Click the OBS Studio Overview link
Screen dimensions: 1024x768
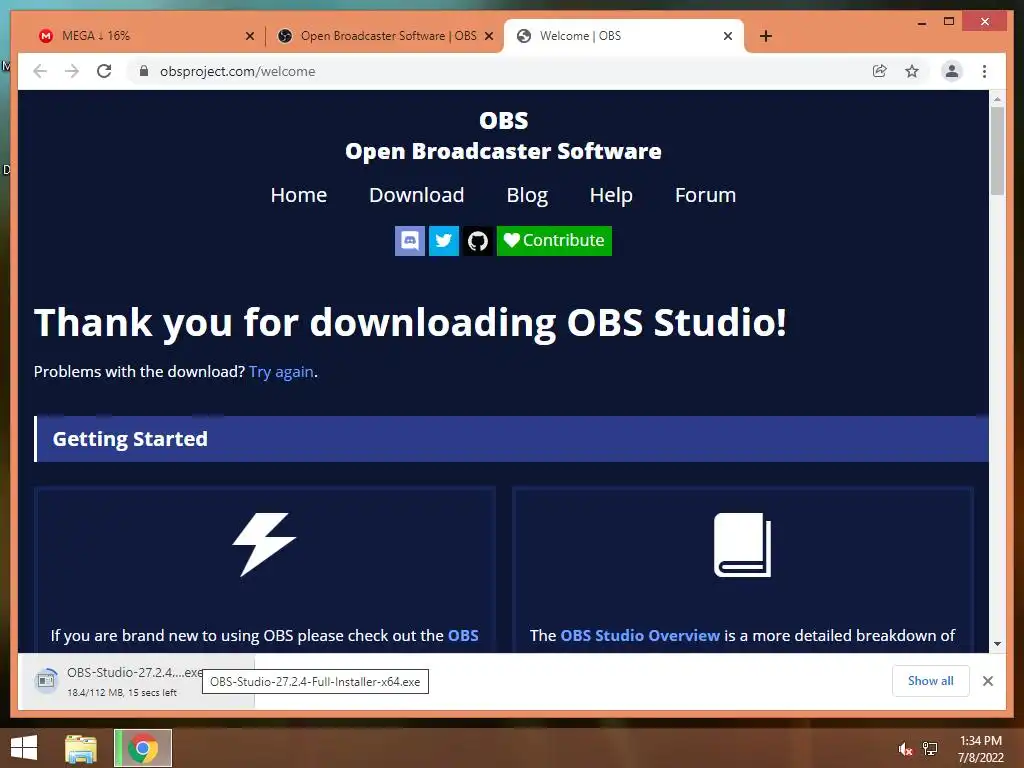pos(640,635)
